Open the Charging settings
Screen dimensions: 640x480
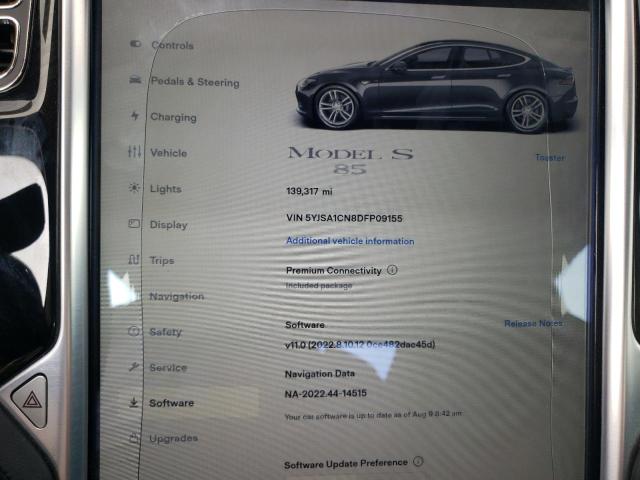pyautogui.click(x=173, y=117)
